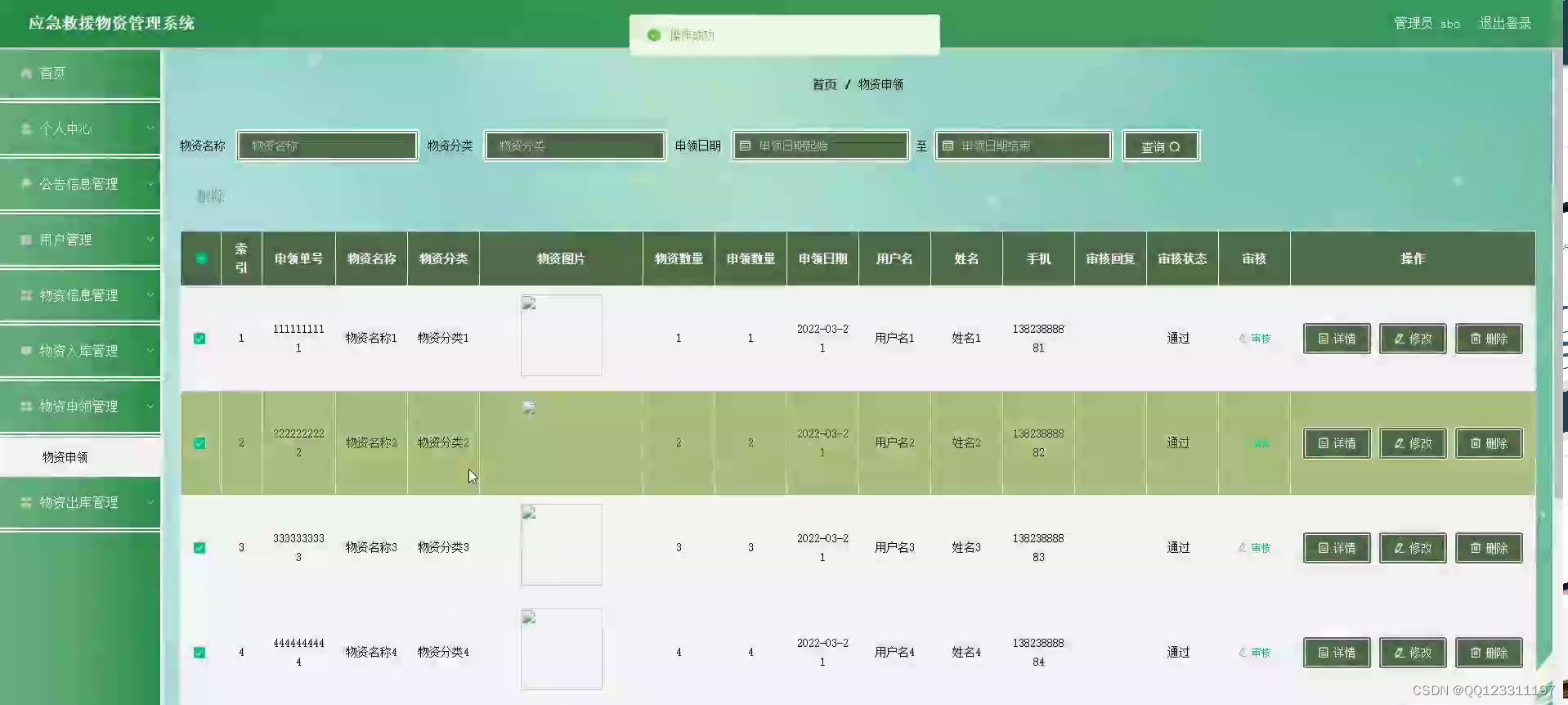
Task: Uncheck the checkbox for row 3
Action: tap(199, 548)
